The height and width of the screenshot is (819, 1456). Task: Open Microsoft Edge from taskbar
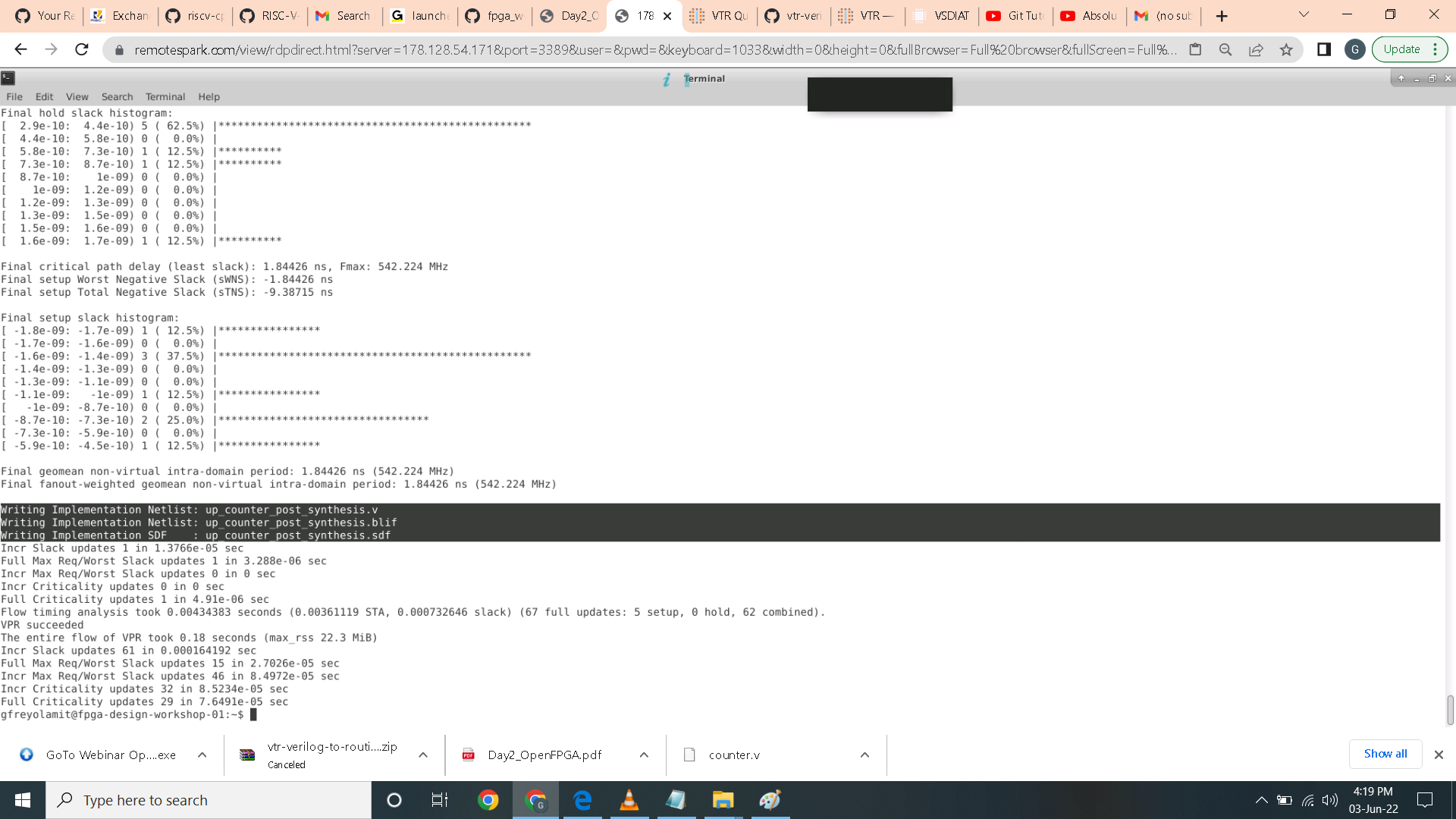582,800
